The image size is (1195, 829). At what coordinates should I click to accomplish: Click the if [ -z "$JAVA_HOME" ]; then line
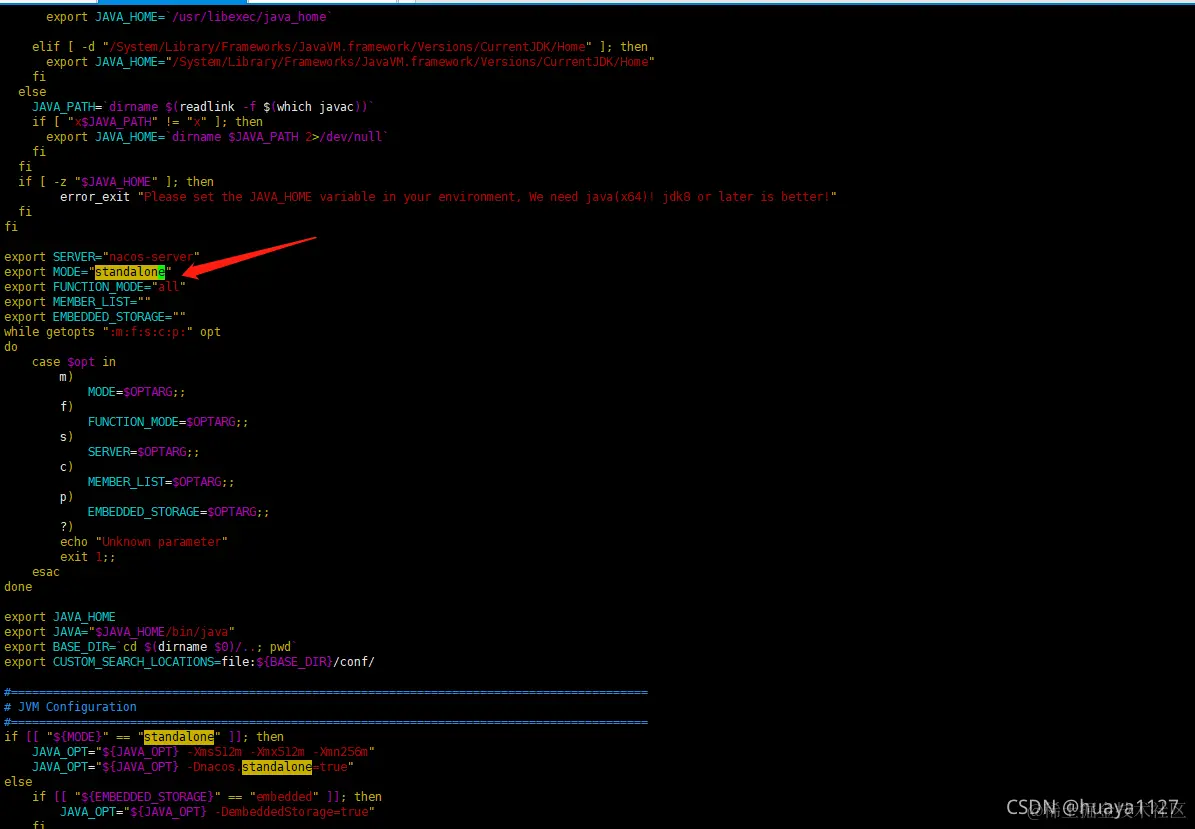click(116, 181)
